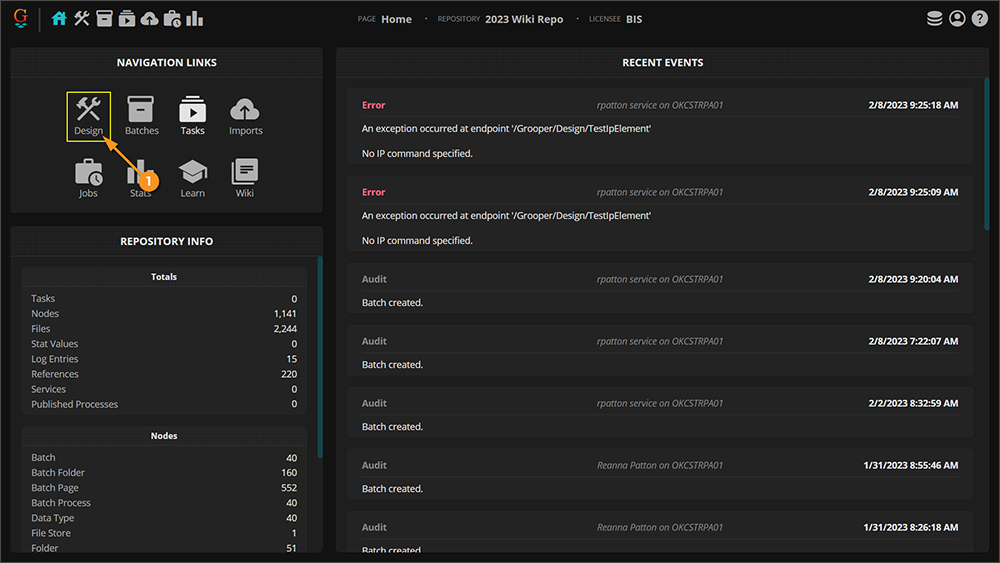The height and width of the screenshot is (563, 1000).
Task: Click the Grooper logo in the top-left
Action: (x=20, y=18)
